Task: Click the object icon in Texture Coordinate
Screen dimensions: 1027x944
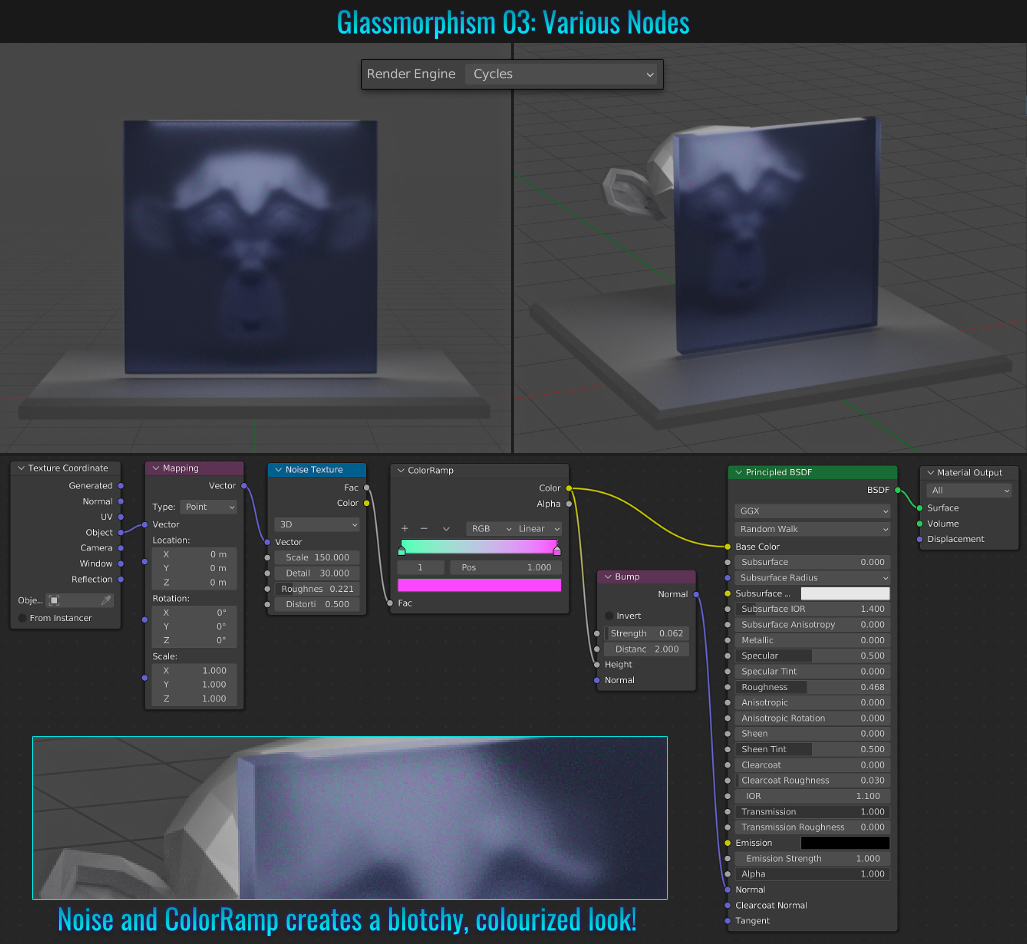Action: click(54, 601)
